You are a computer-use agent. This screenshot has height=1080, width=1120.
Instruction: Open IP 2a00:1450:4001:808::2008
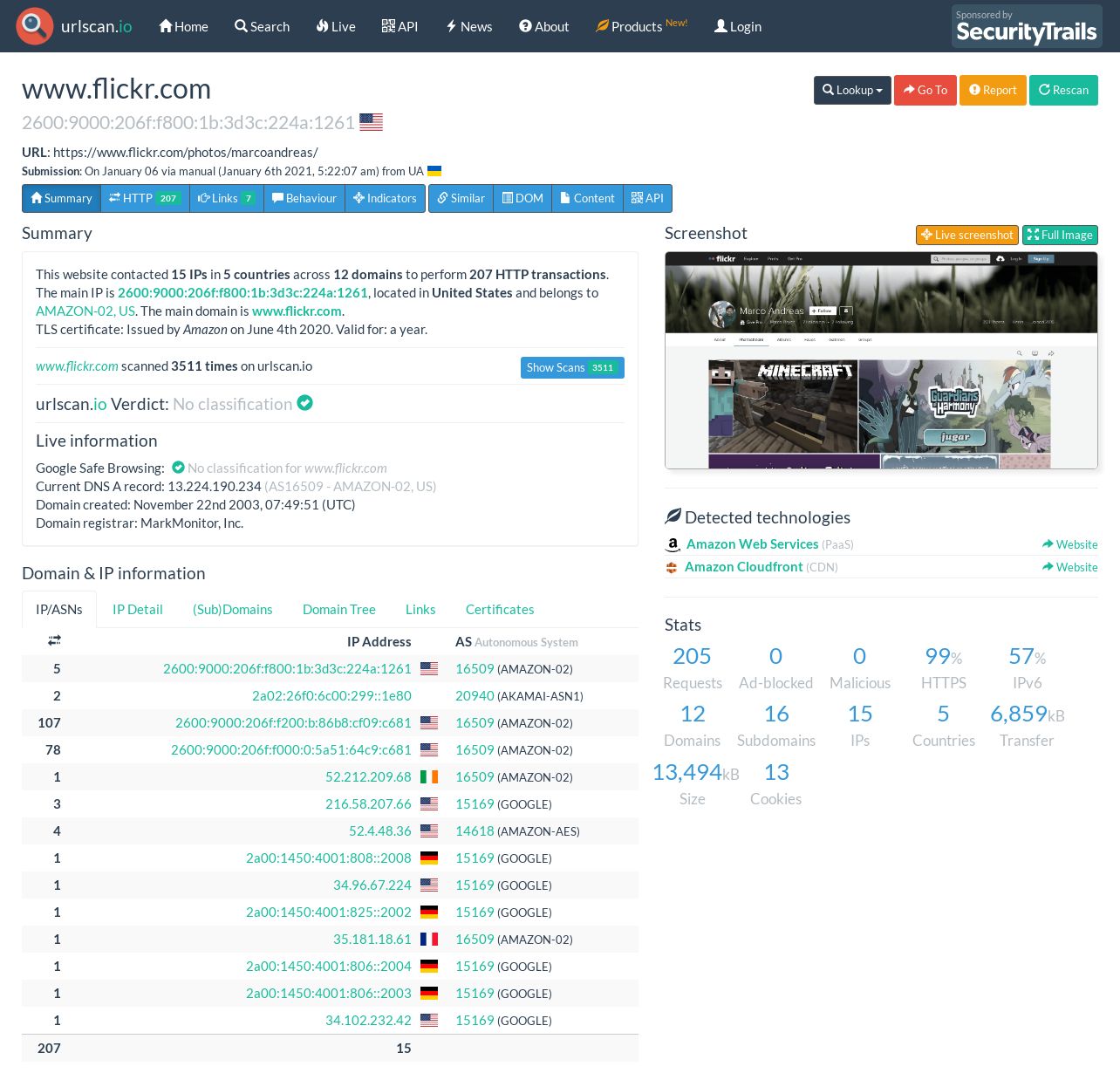click(329, 858)
